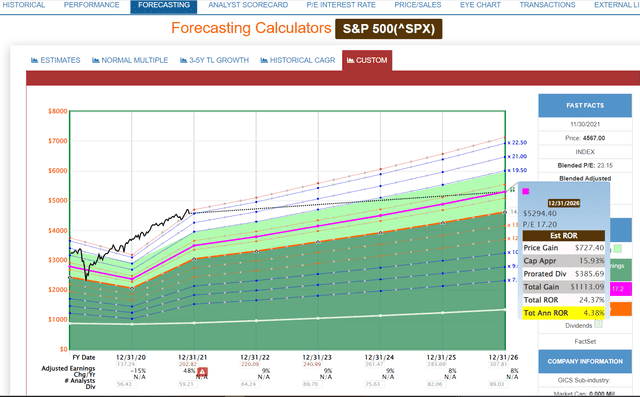Select the NORMAL MULTIPLE calculator tab

(130, 60)
